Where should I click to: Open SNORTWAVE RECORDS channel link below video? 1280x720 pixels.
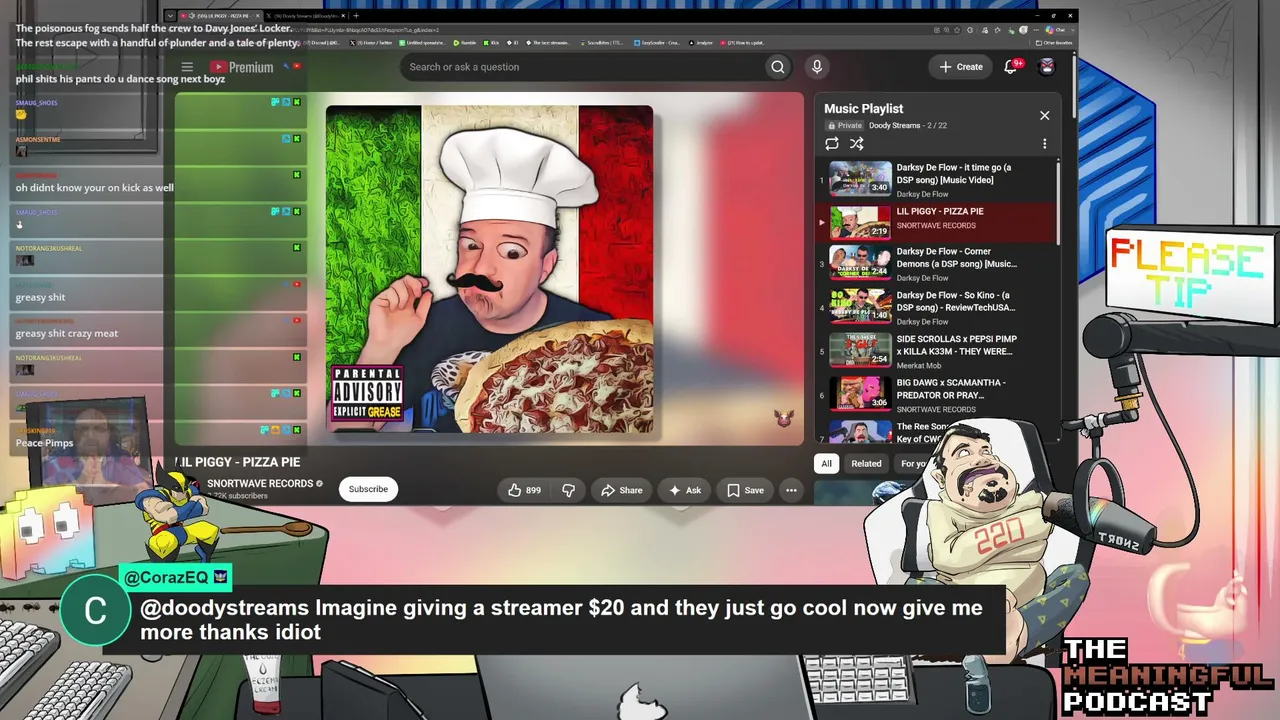click(260, 484)
